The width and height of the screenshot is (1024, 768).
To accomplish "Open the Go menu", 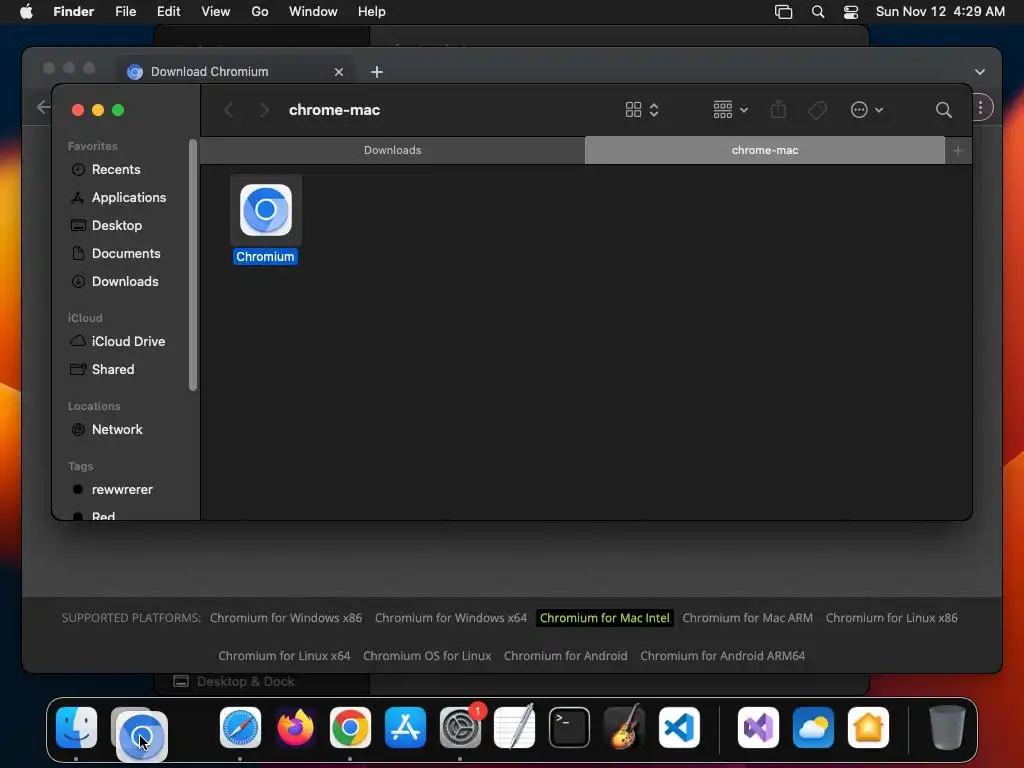I will [x=260, y=12].
